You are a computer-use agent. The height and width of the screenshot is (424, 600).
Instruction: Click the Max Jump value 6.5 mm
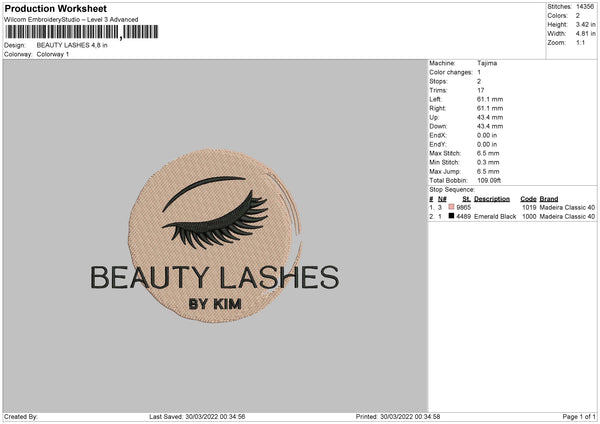[488, 172]
